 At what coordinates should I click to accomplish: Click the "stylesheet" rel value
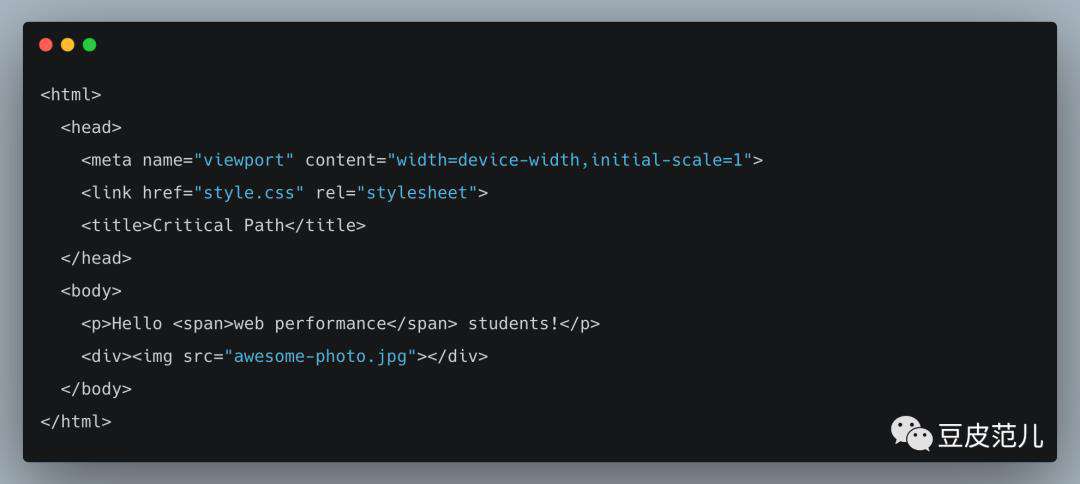[417, 193]
